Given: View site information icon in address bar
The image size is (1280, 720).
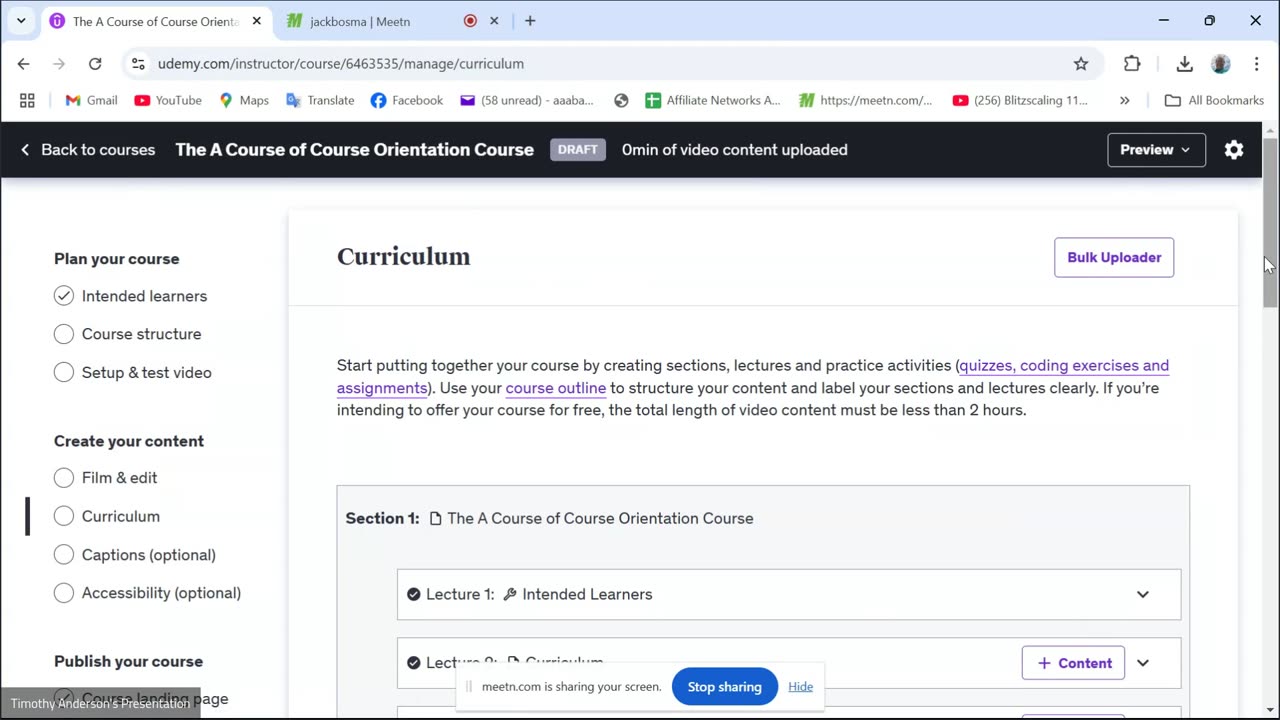Looking at the screenshot, I should [138, 63].
